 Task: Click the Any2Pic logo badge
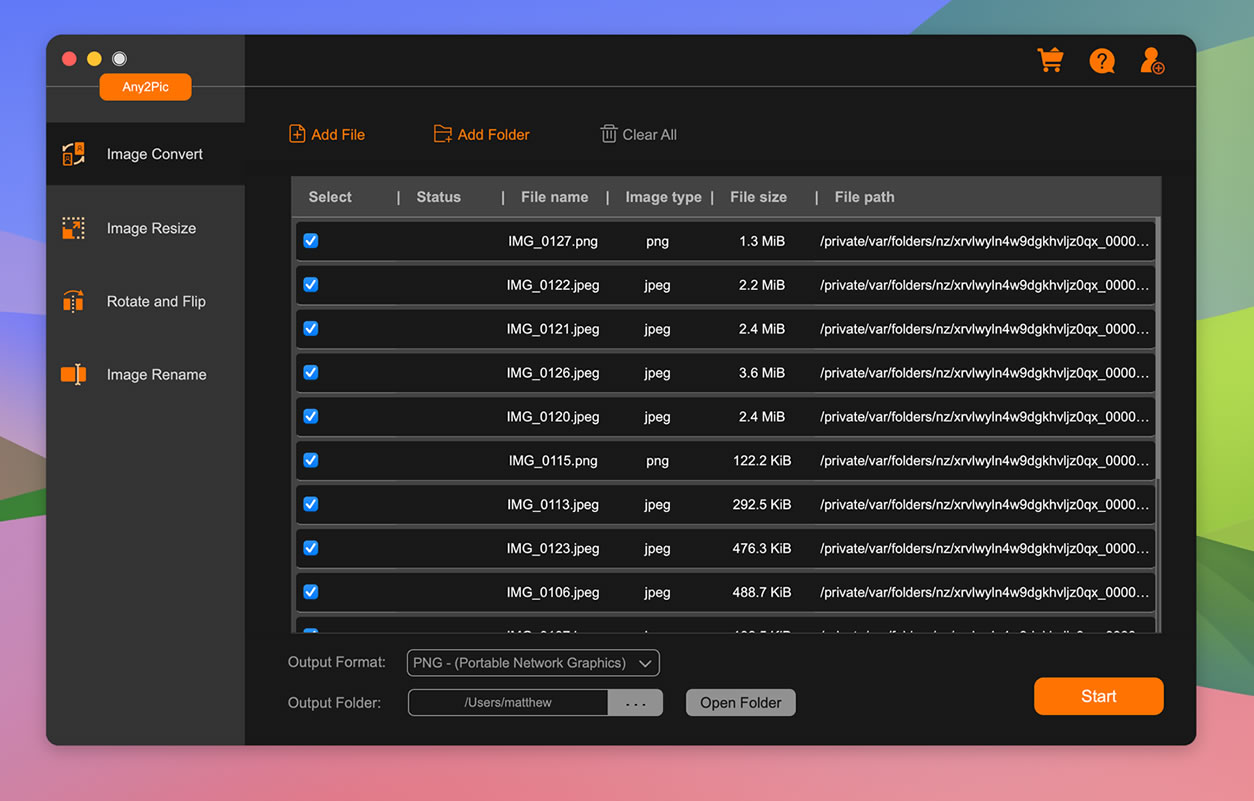tap(145, 87)
